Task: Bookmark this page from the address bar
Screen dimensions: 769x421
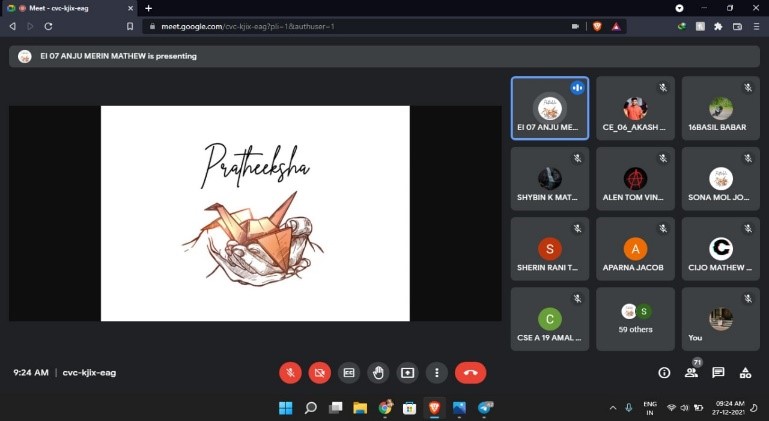Action: (130, 26)
